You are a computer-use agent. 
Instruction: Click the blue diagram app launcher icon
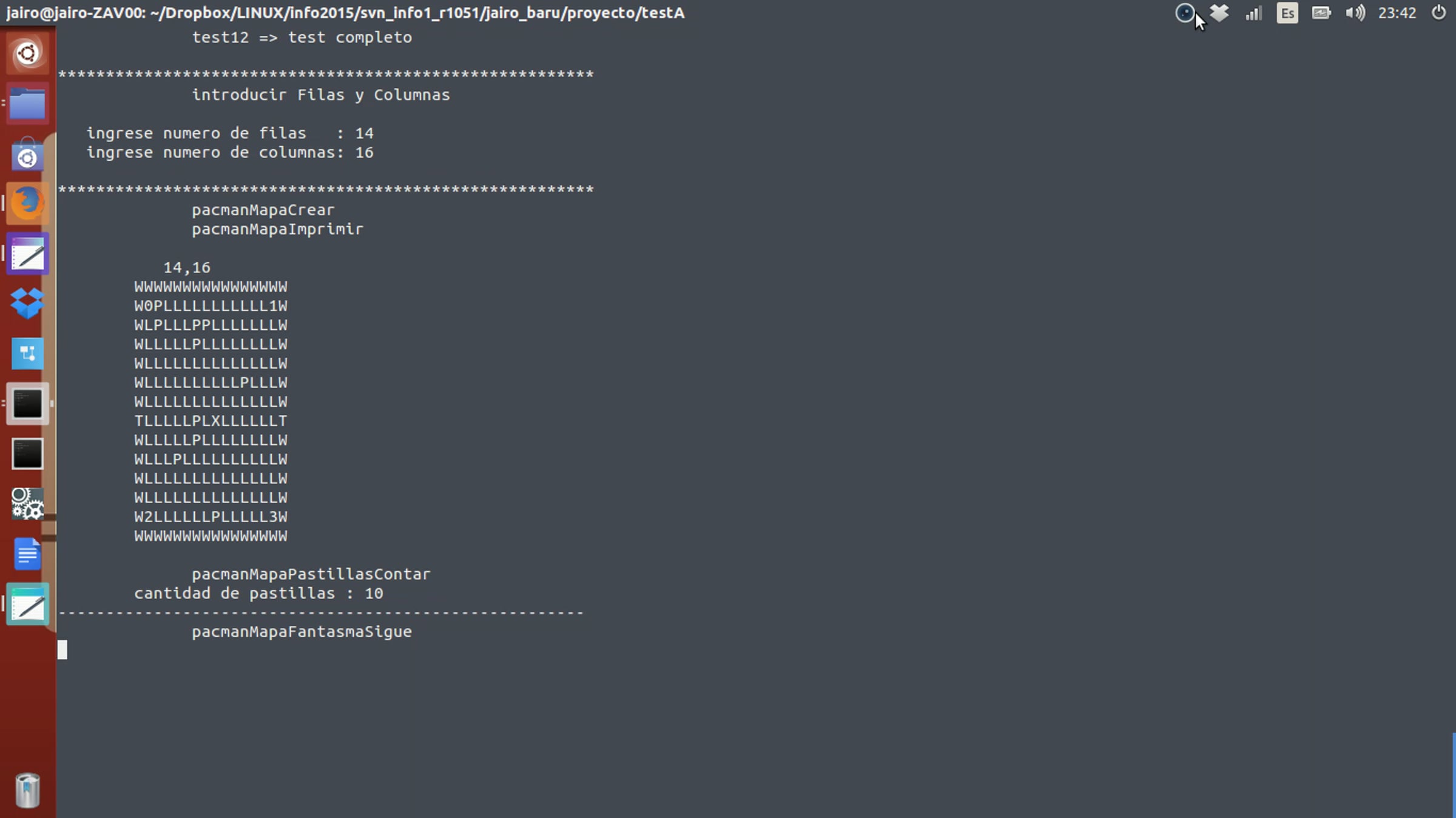coord(27,354)
